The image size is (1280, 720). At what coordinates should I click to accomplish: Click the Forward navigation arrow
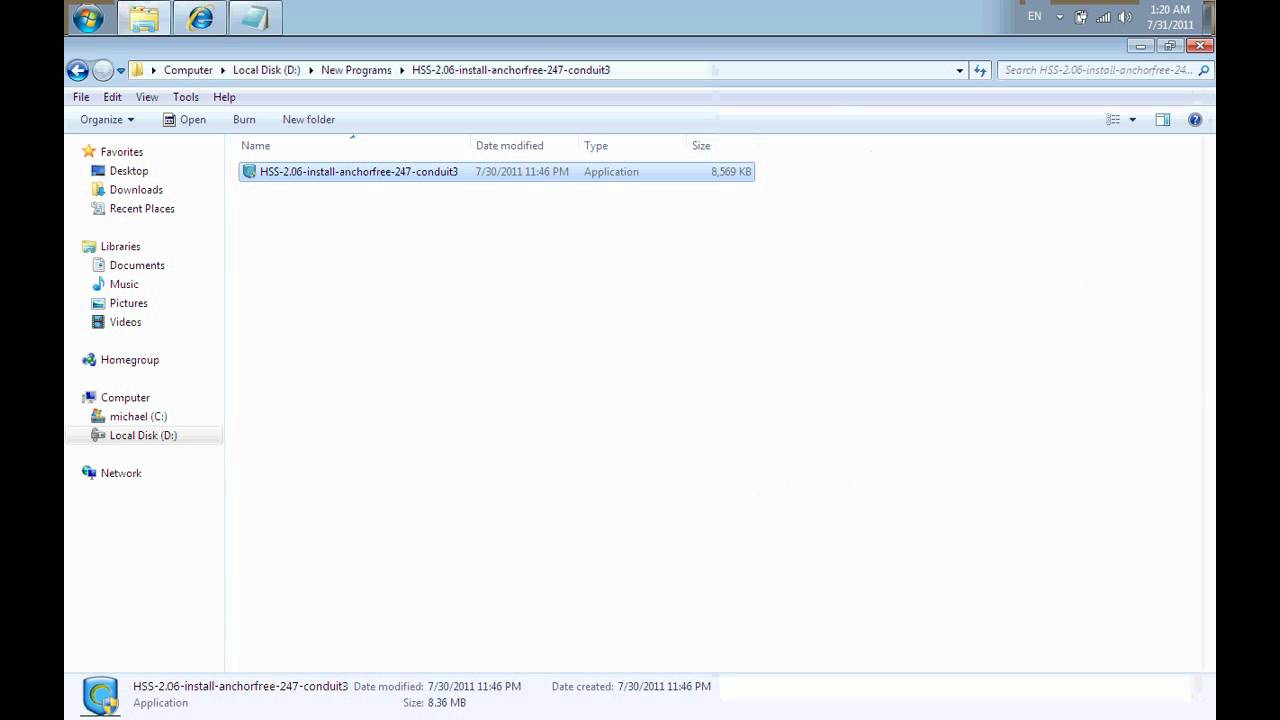(102, 70)
